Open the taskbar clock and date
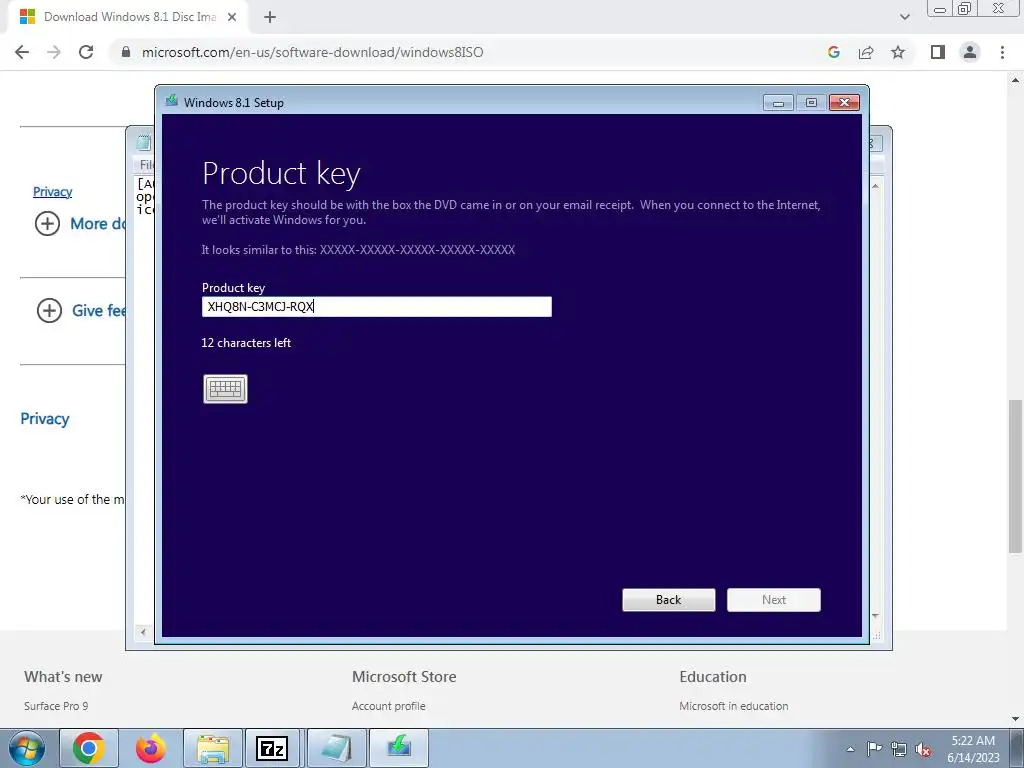 click(973, 749)
